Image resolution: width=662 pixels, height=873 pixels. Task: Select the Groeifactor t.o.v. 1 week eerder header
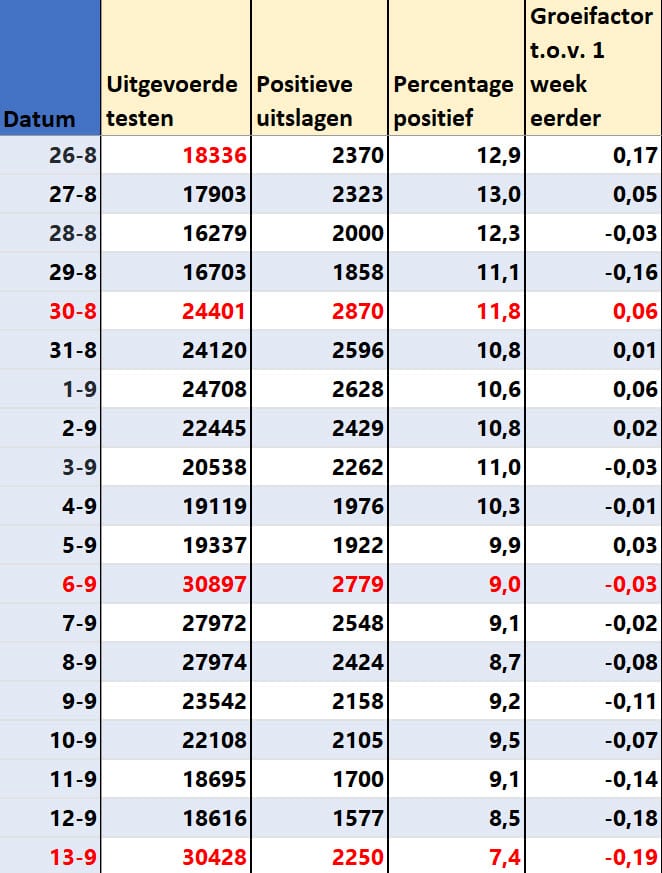(594, 67)
